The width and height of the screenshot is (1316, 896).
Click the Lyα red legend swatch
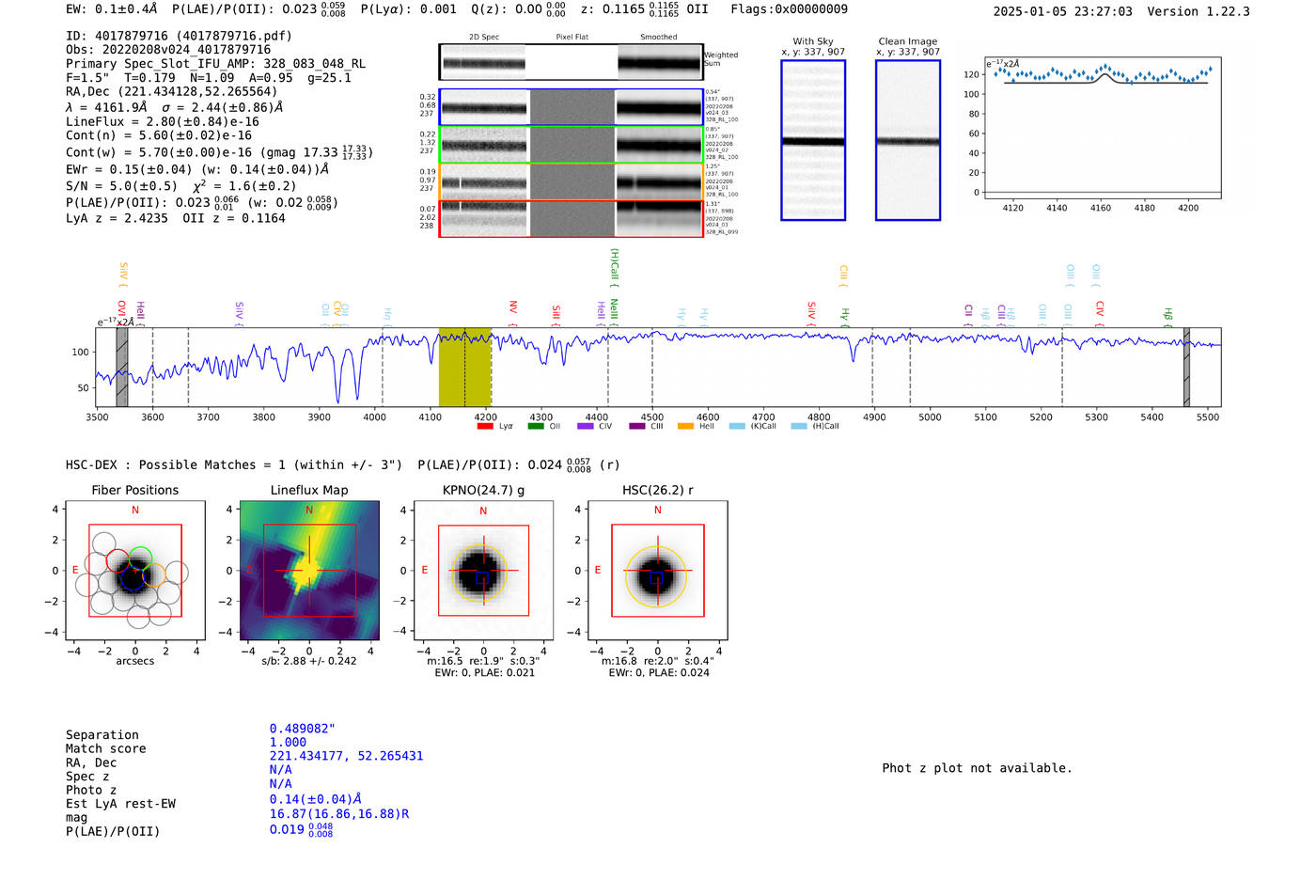[485, 426]
